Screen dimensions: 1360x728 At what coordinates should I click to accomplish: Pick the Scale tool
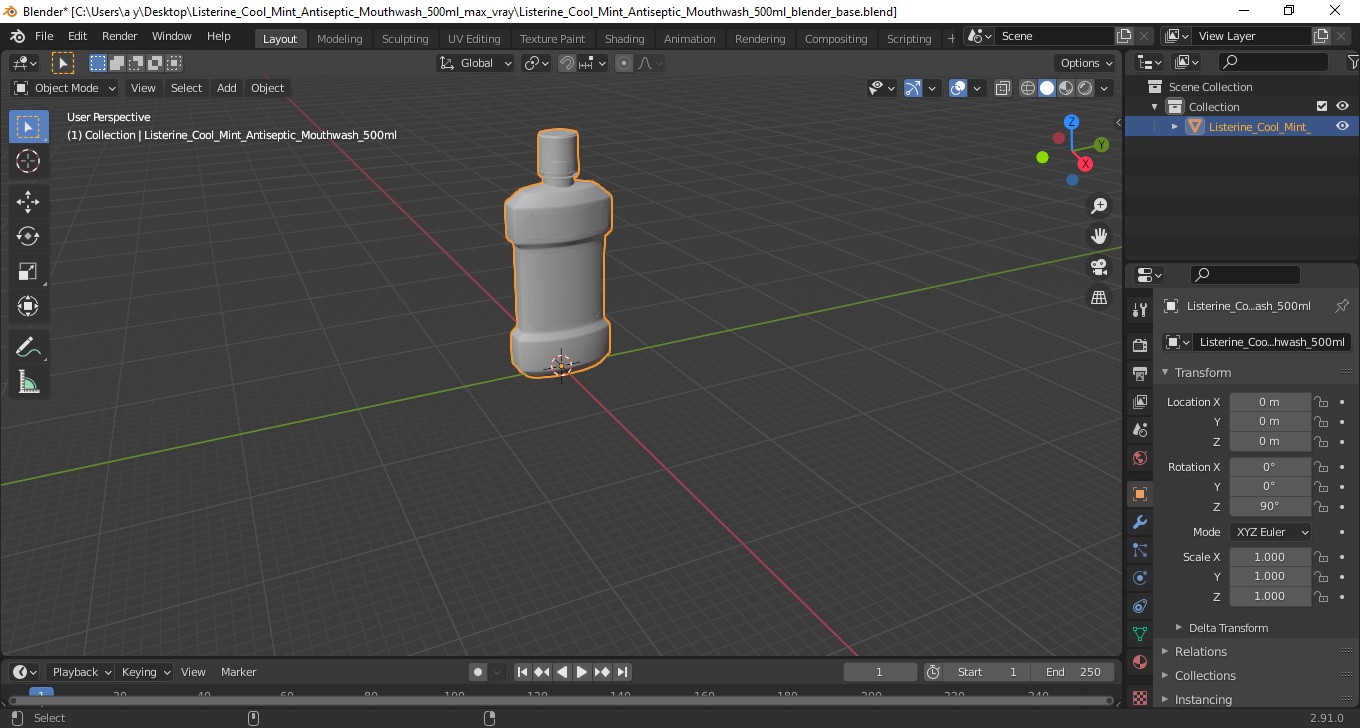click(28, 271)
